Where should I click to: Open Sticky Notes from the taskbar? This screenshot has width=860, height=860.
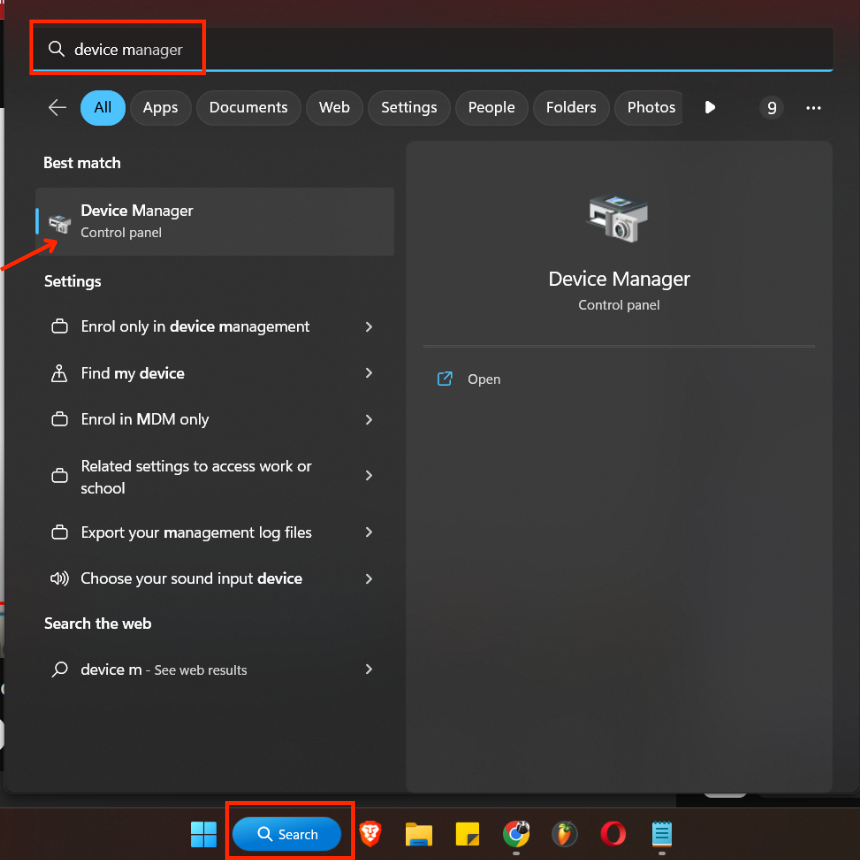(x=467, y=834)
